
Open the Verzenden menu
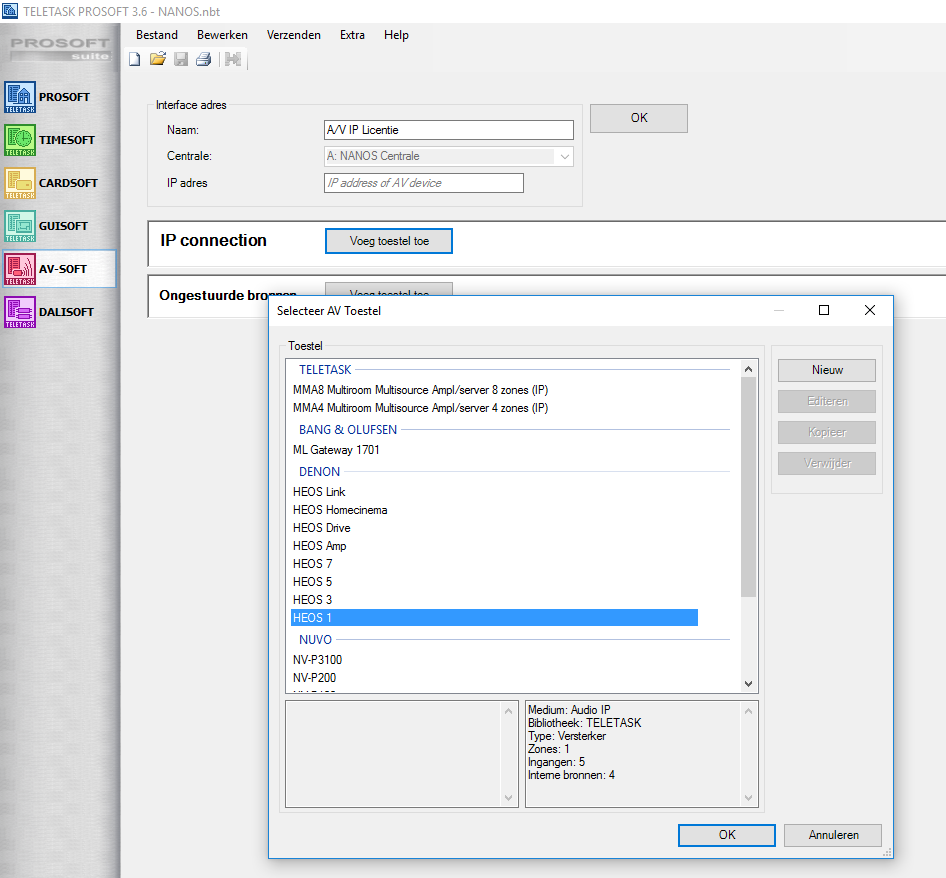[x=294, y=35]
